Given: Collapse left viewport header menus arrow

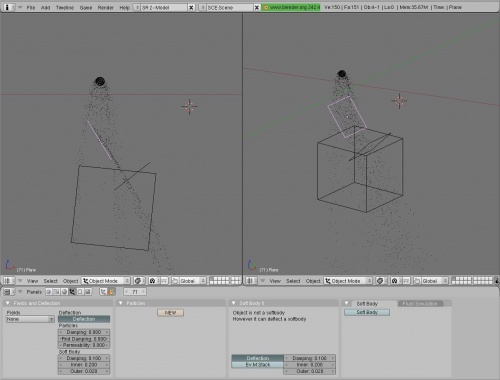Looking at the screenshot, I should (20, 281).
